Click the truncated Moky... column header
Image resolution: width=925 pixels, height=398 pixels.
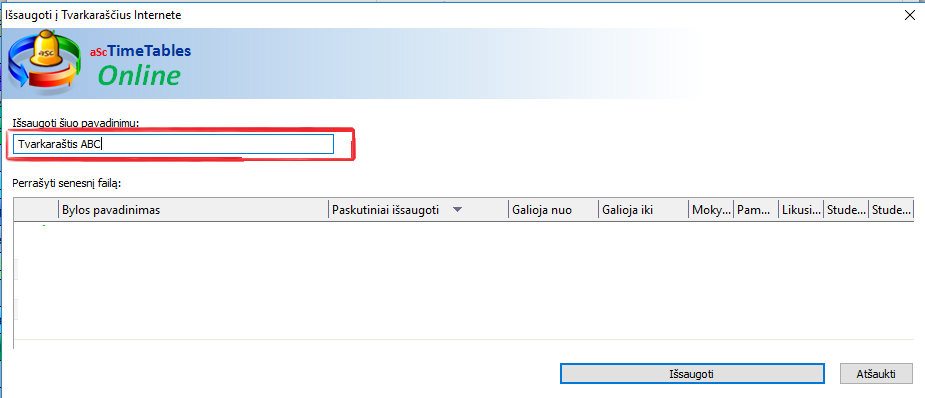click(x=711, y=210)
